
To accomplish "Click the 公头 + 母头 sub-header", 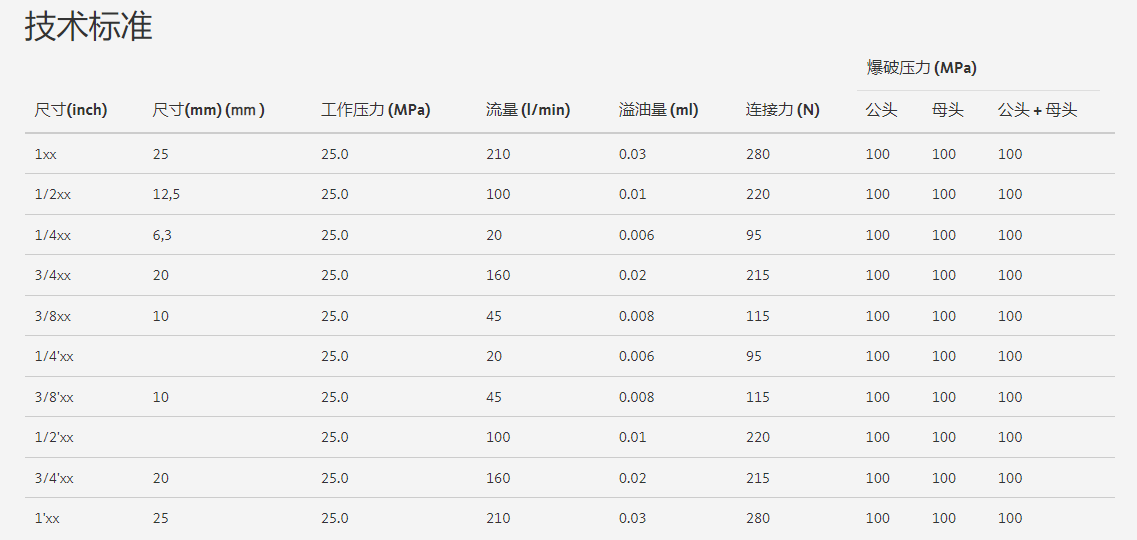I will click(1038, 110).
